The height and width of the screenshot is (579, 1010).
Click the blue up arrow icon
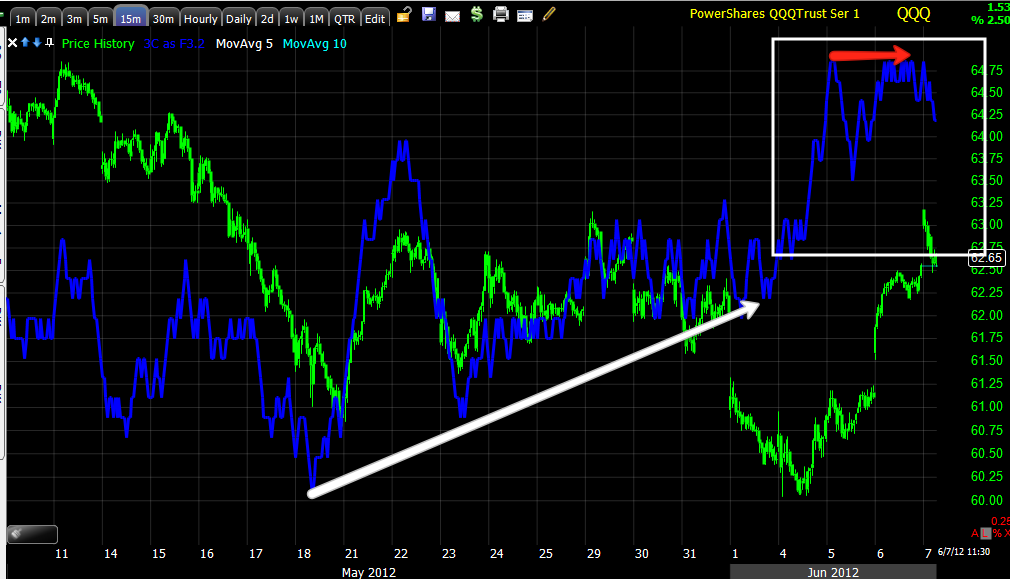click(25, 43)
